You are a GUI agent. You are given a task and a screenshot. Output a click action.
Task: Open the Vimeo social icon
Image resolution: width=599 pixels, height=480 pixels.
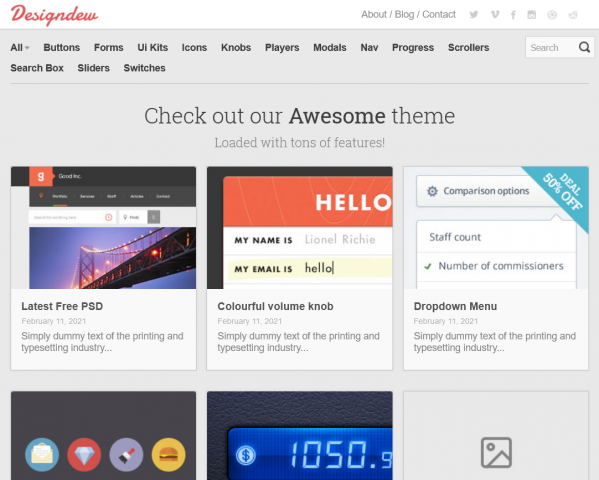click(x=495, y=15)
